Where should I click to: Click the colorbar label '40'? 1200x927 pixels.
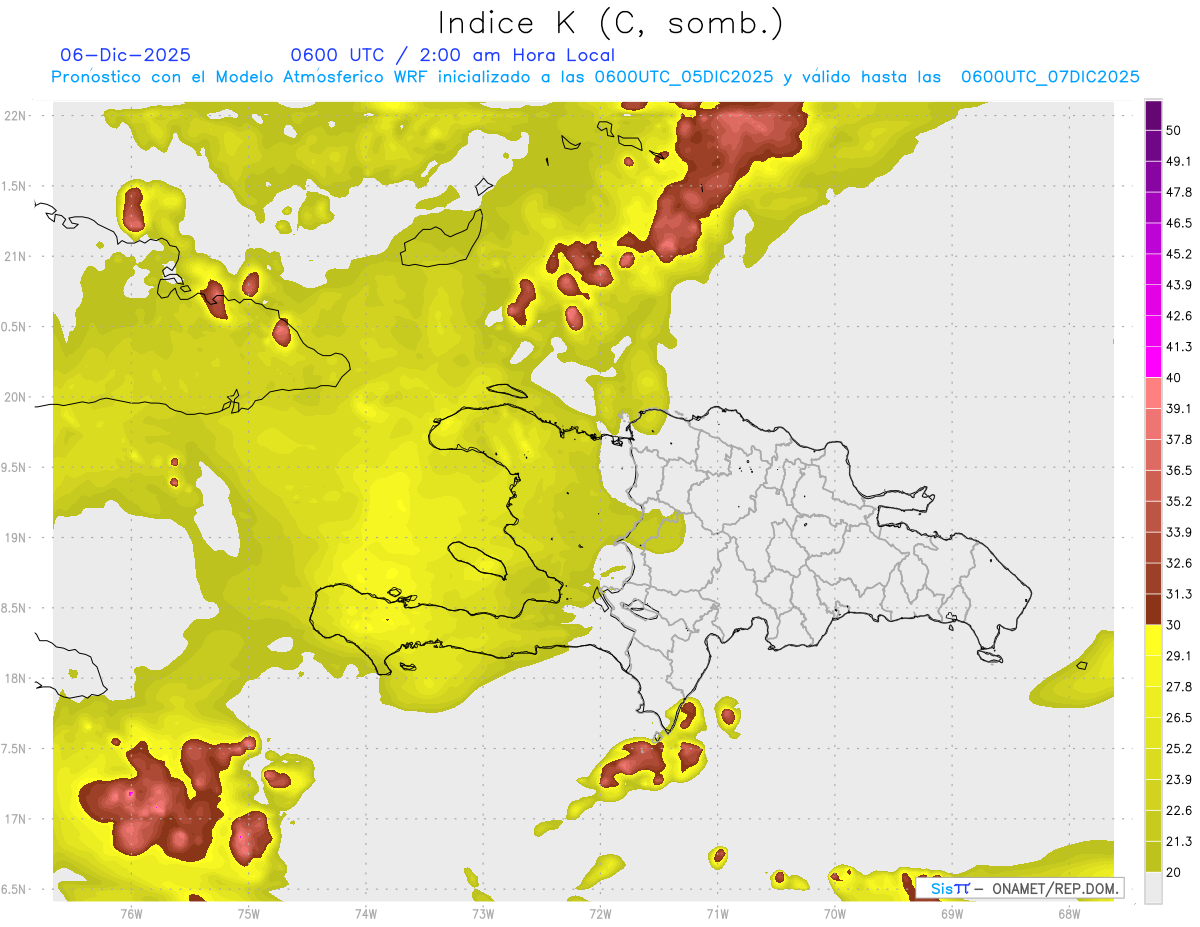coord(1174,378)
